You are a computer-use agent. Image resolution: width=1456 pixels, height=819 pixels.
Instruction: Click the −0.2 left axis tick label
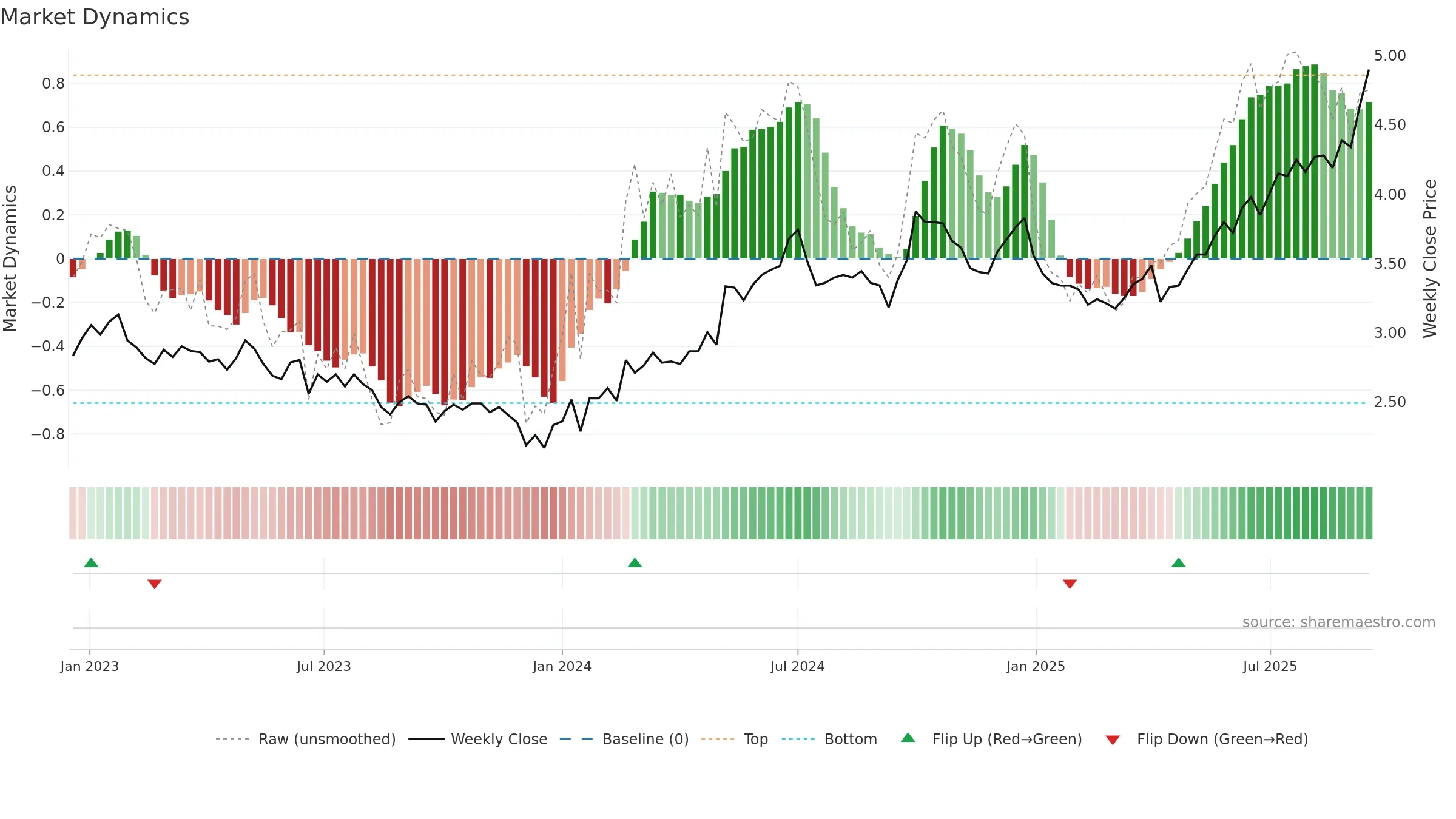[x=48, y=303]
